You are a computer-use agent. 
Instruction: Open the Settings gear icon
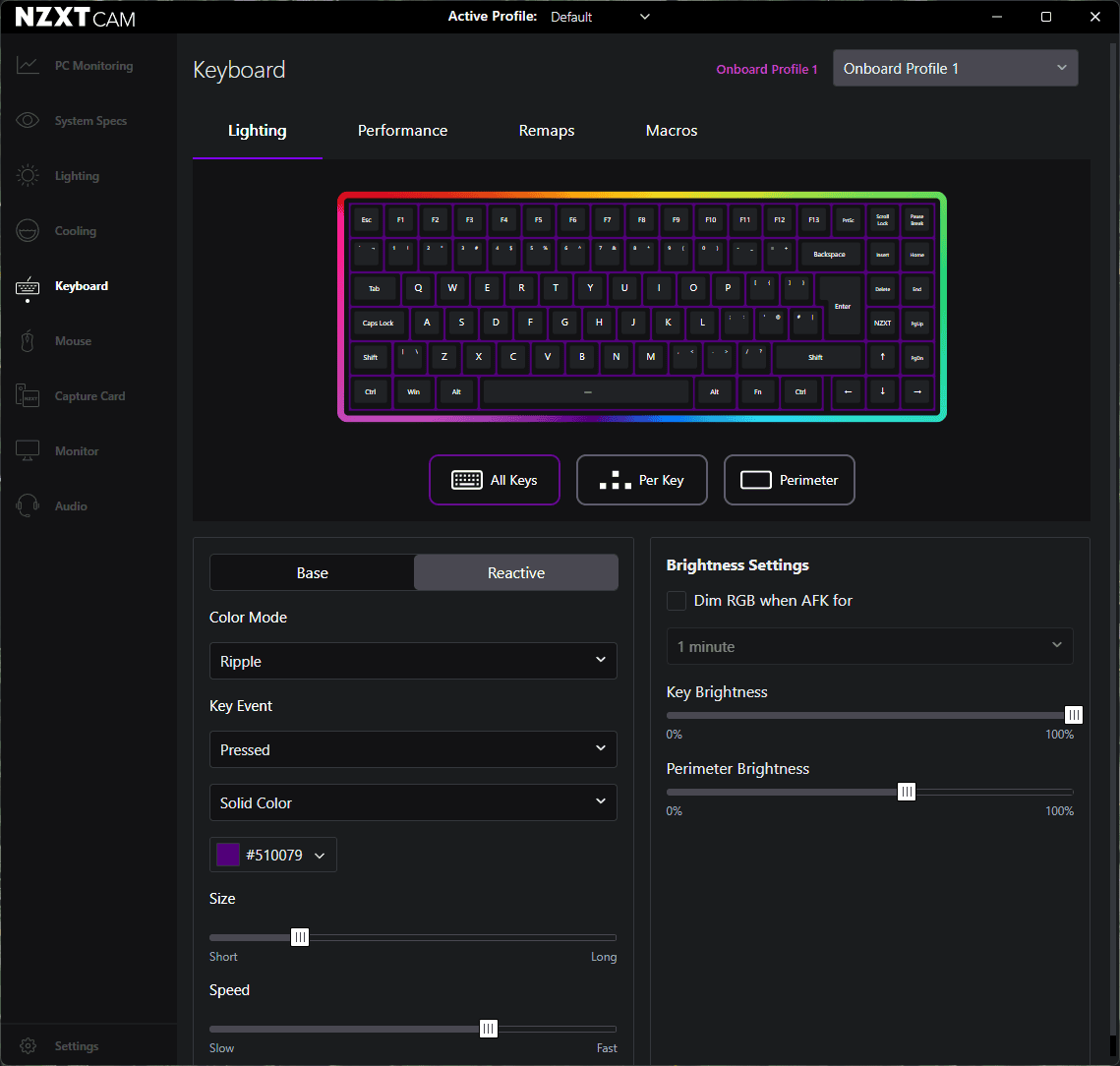click(x=28, y=1046)
